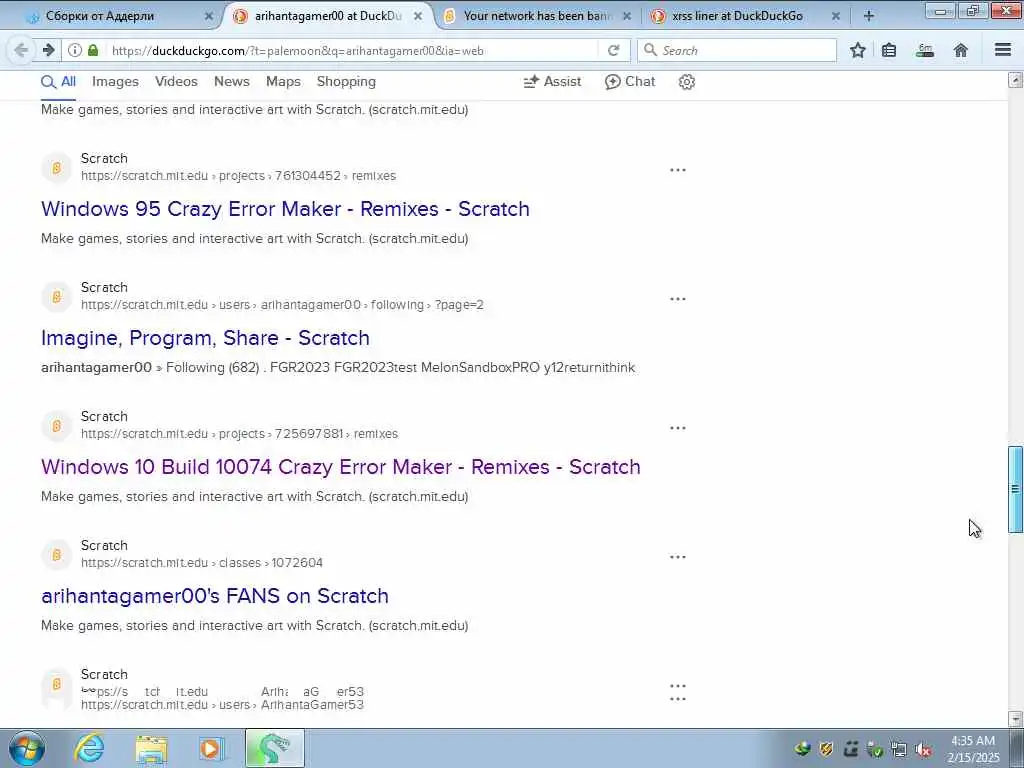Reload the page with the refresh icon
The width and height of the screenshot is (1024, 768).
click(x=613, y=50)
